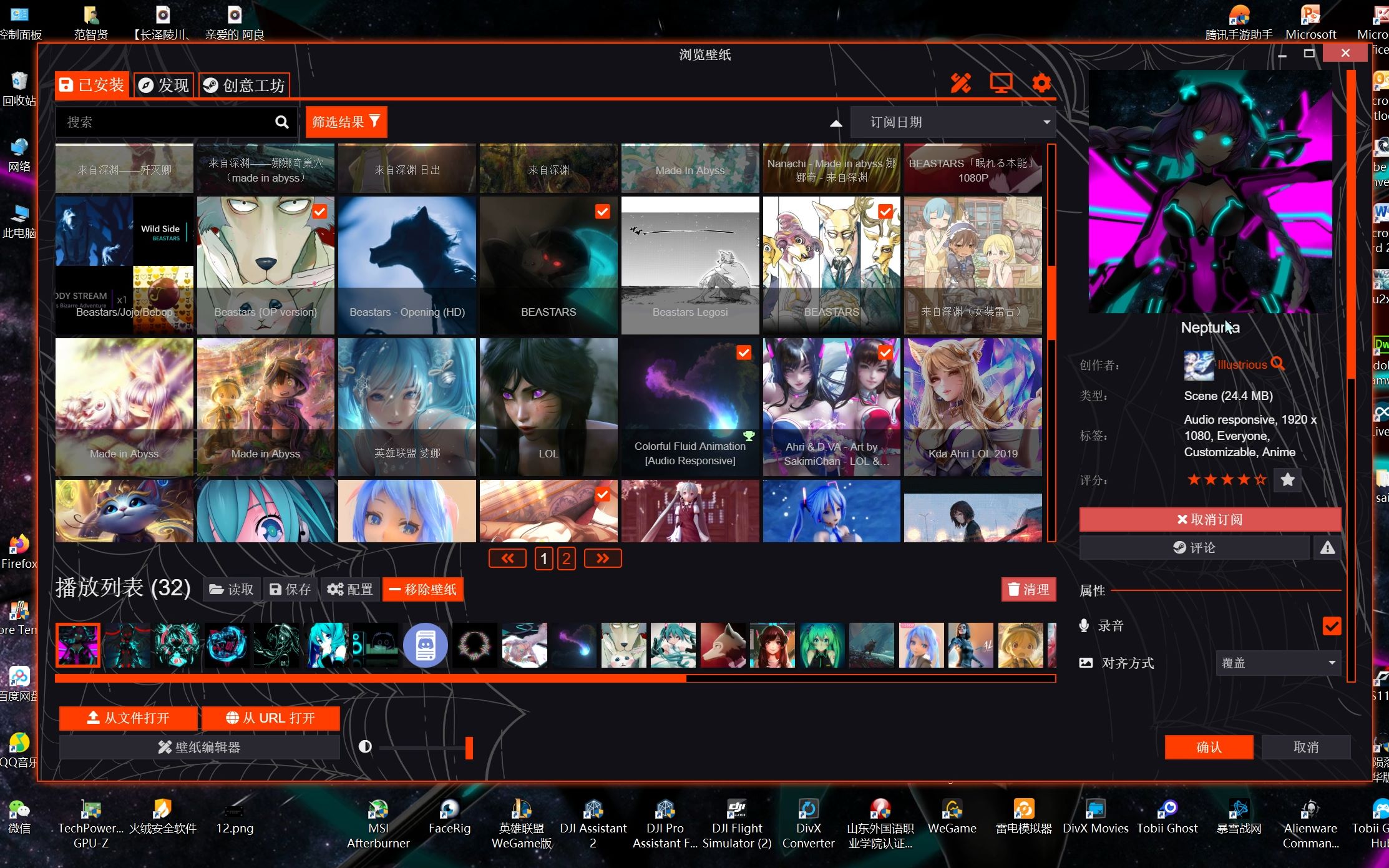
Task: Open DivX Converter desktop shortcut
Action: point(808,824)
